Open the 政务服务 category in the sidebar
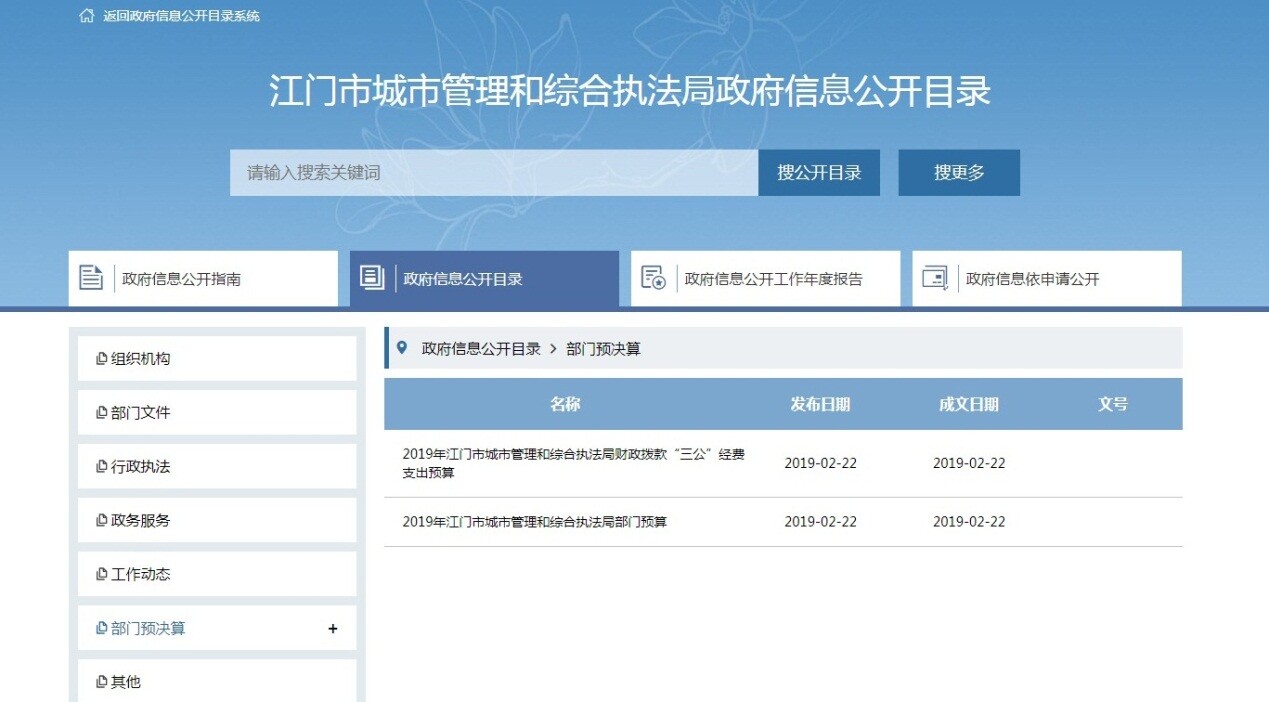Viewport: 1269px width, 702px height. tap(133, 519)
